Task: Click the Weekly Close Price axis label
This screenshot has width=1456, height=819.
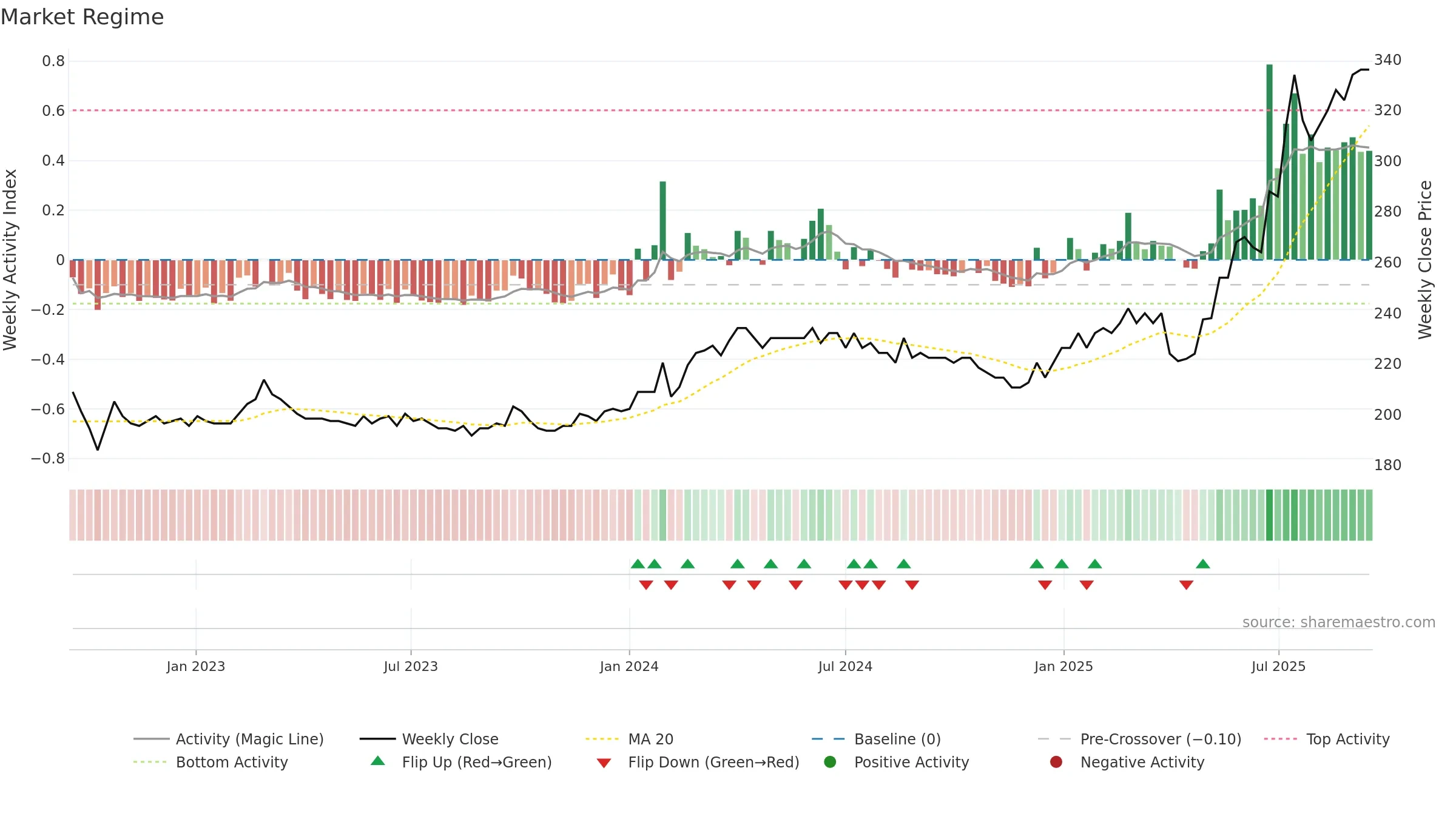Action: point(1425,260)
